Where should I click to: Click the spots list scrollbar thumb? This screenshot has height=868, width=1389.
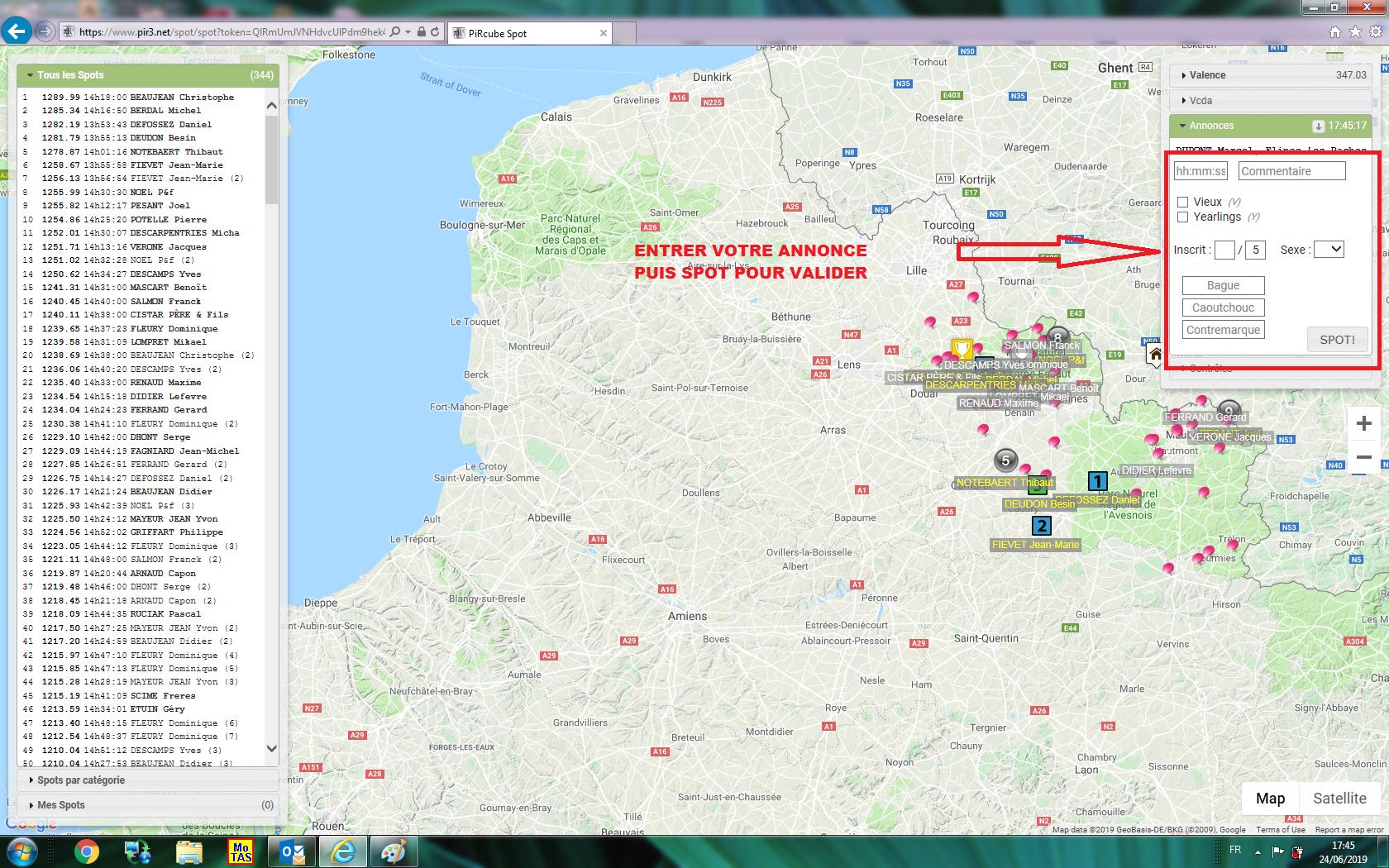(x=271, y=159)
